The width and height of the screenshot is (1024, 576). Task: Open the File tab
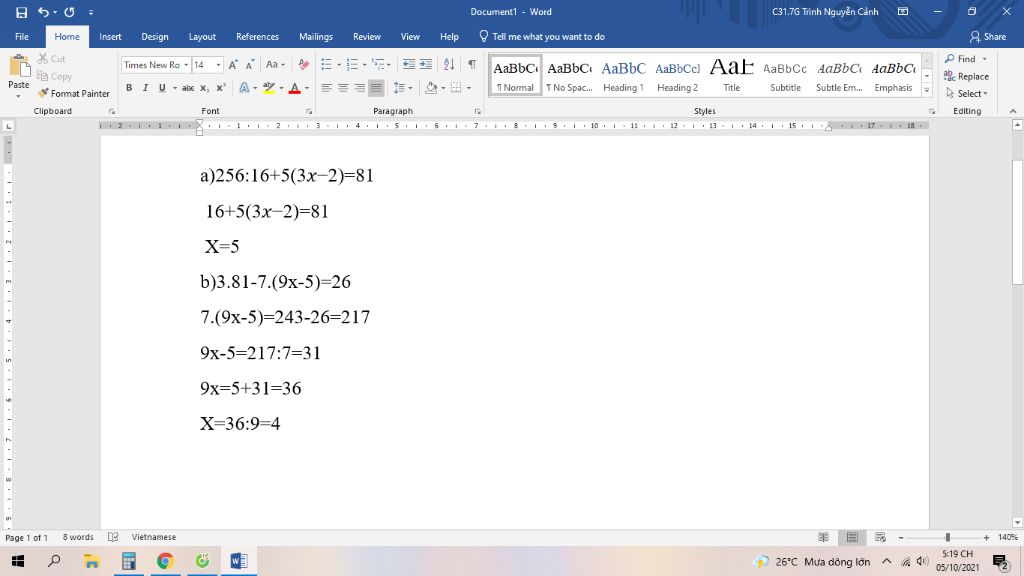click(x=22, y=37)
